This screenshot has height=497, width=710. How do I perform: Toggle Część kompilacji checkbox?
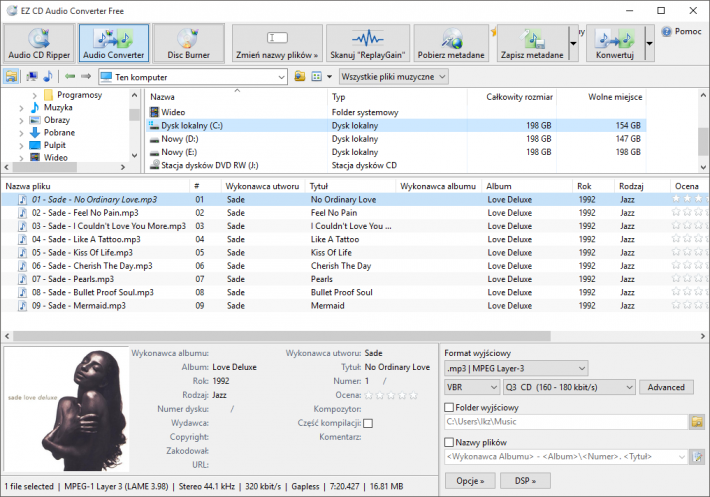click(368, 423)
